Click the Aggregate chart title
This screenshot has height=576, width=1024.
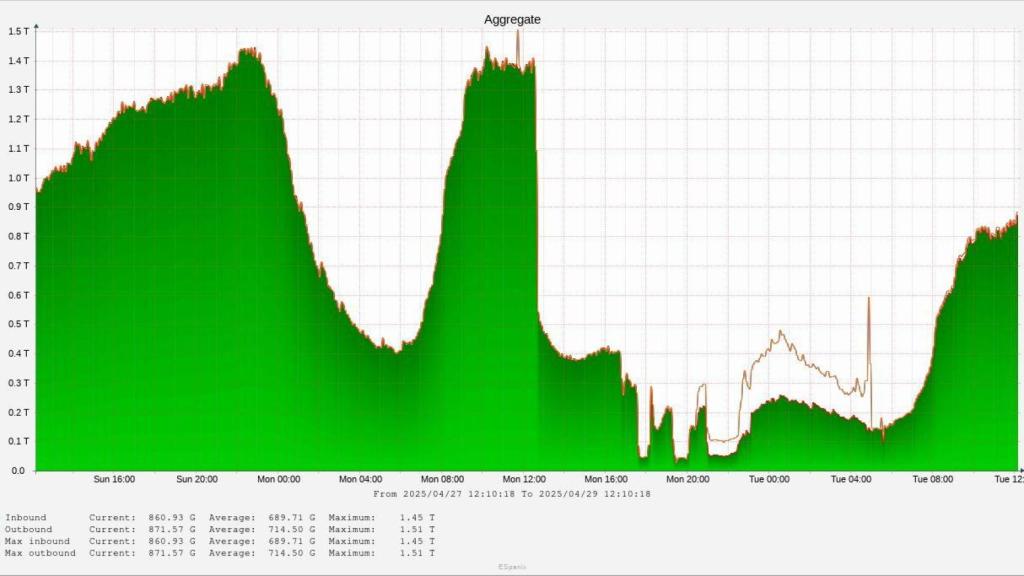[x=512, y=19]
